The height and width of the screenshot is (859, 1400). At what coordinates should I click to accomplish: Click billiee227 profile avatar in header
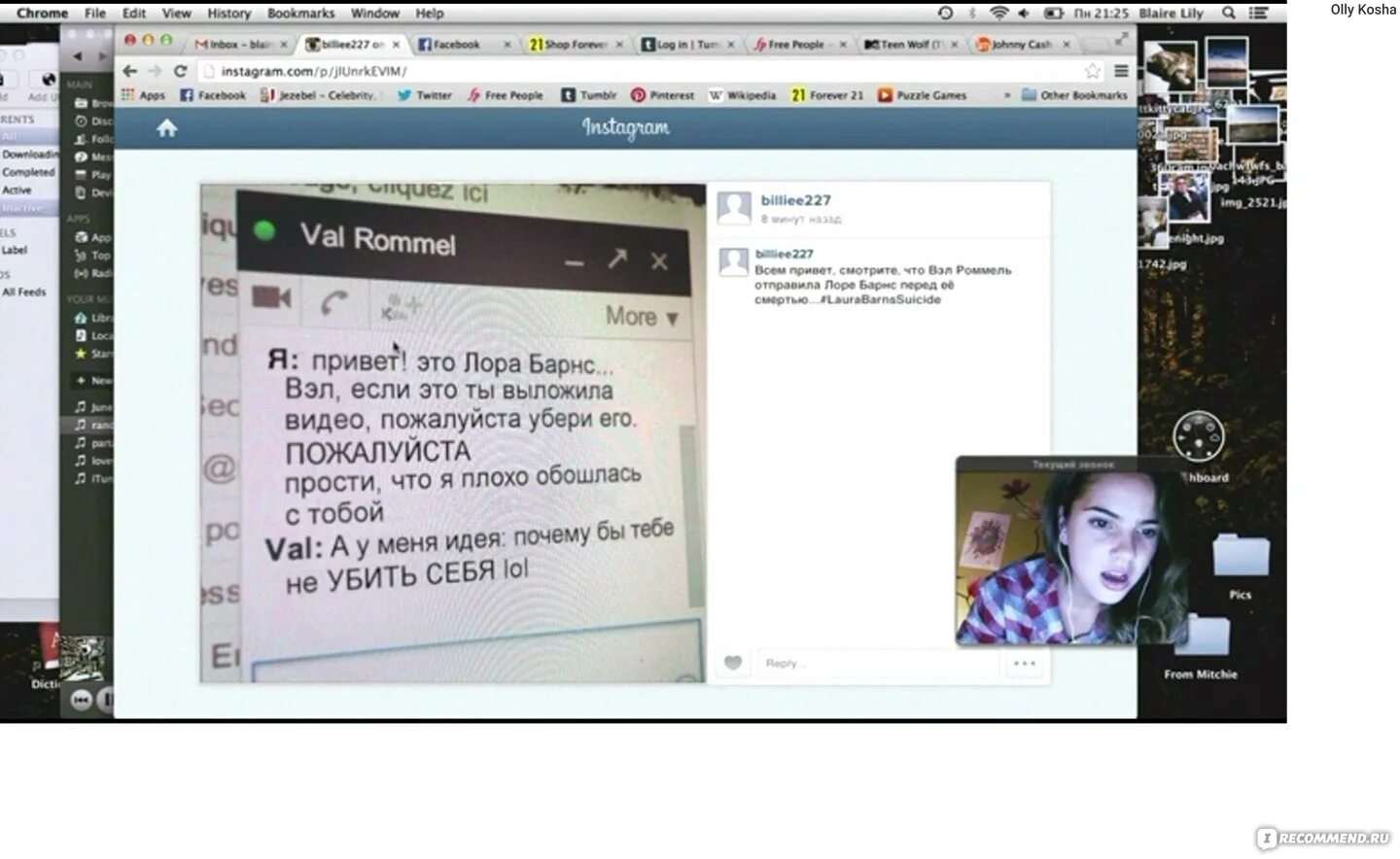(734, 209)
